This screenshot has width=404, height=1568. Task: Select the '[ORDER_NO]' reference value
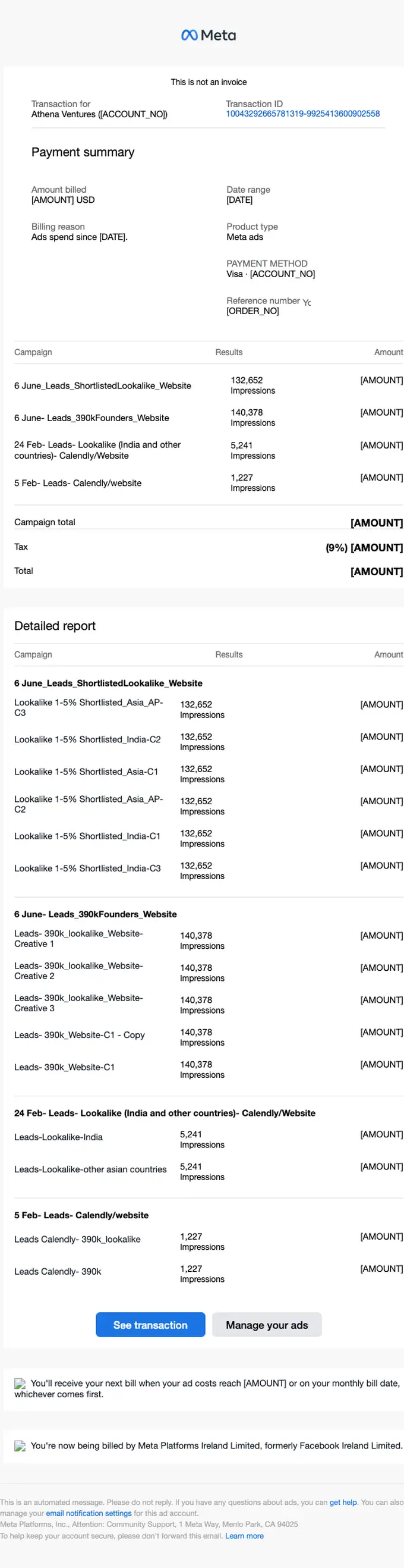click(252, 312)
